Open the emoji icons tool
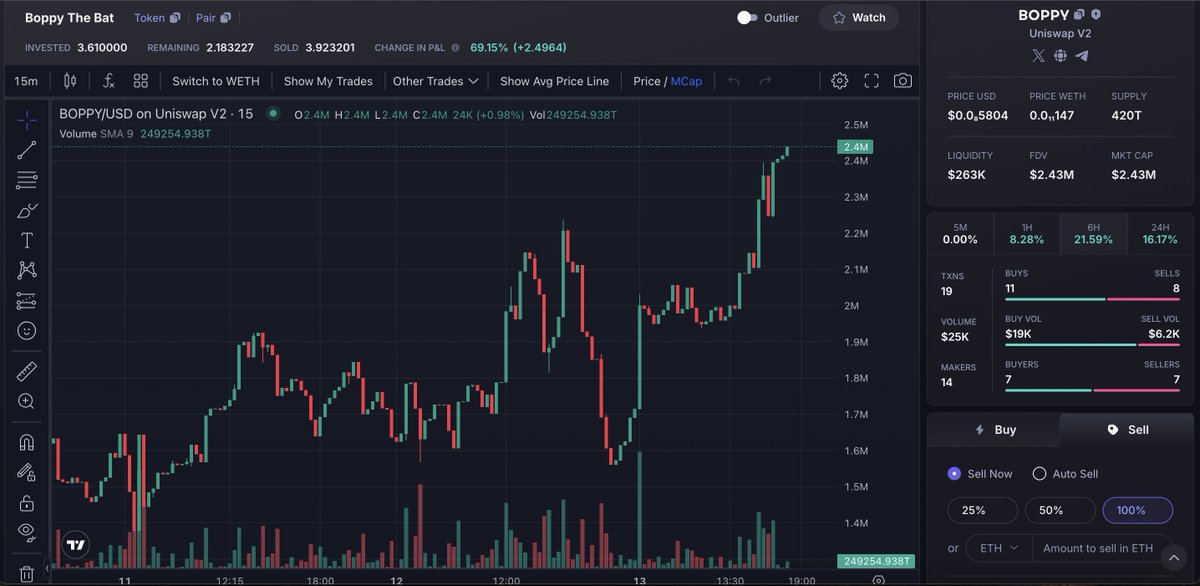This screenshot has width=1200, height=586. coord(27,331)
